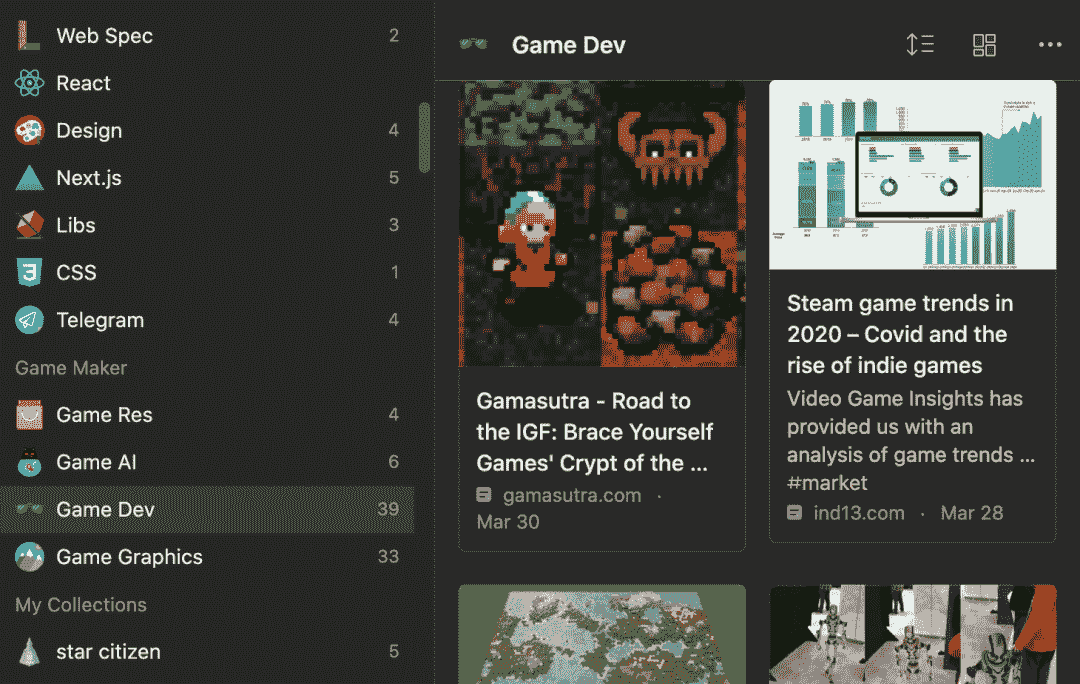The width and height of the screenshot is (1080, 684).
Task: Click the React atom icon in sidebar
Action: 30,83
